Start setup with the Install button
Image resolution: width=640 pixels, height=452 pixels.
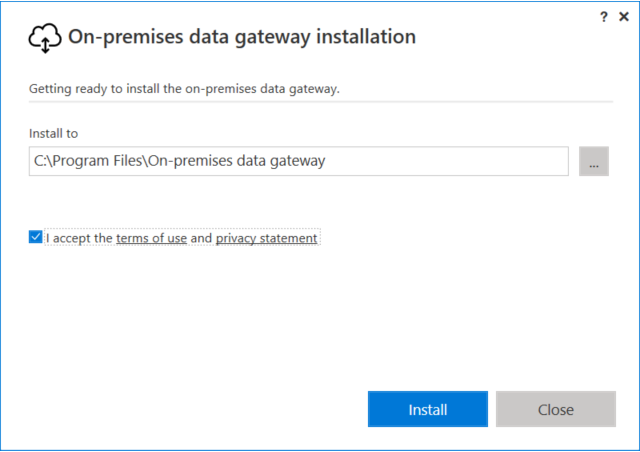[x=427, y=409]
